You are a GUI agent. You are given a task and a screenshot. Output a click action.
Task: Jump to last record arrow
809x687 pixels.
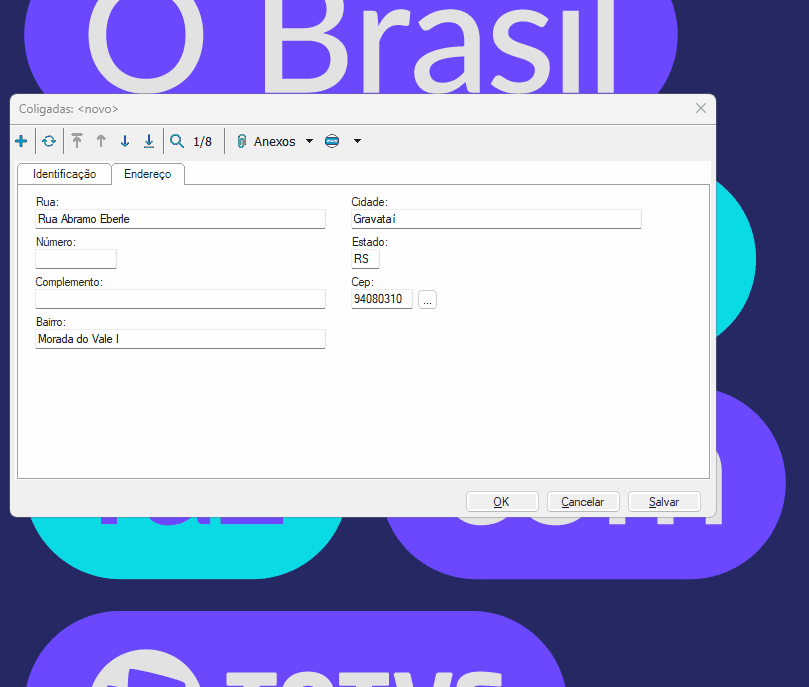149,141
